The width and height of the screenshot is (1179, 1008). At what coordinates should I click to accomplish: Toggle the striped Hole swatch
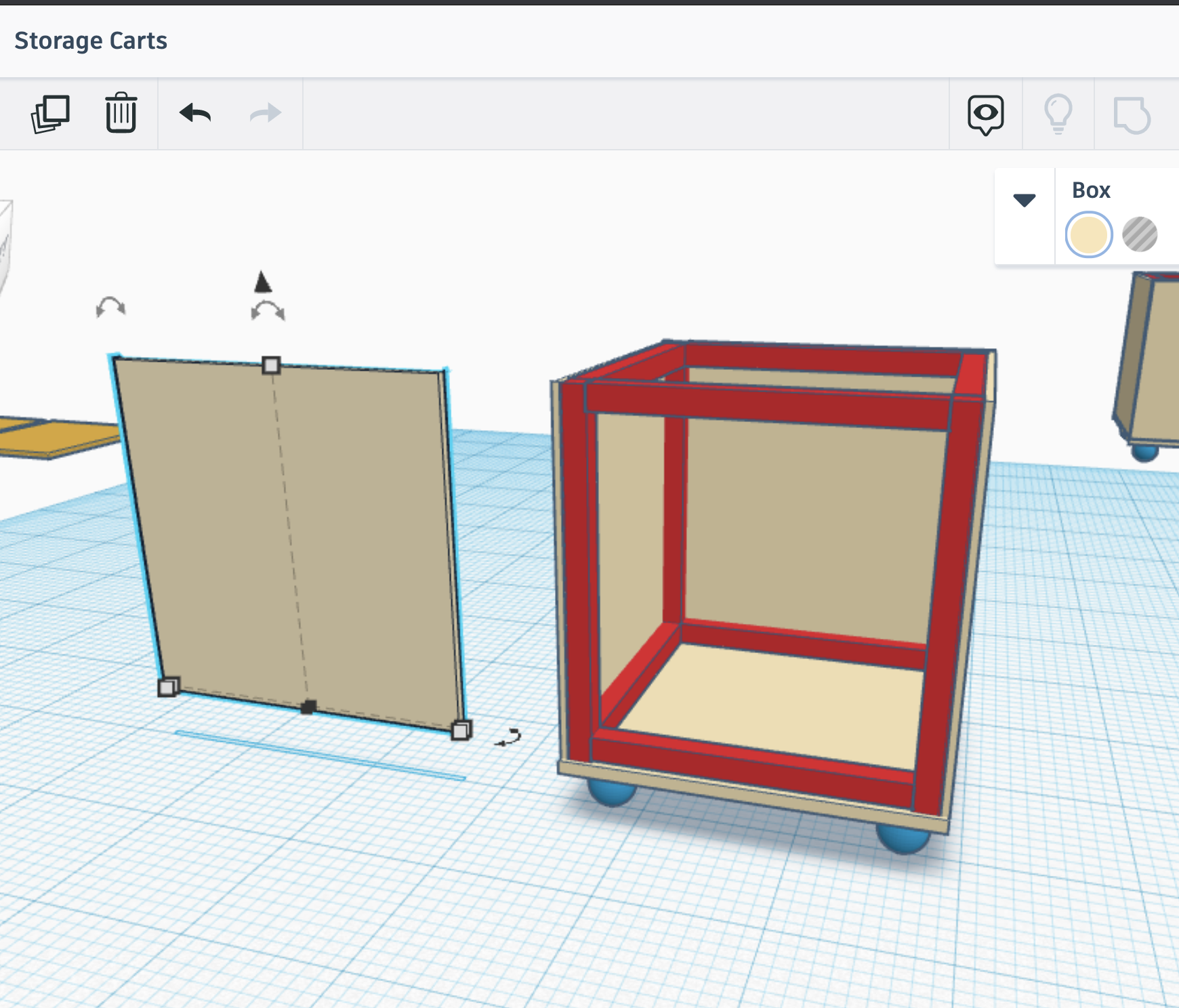point(1140,235)
